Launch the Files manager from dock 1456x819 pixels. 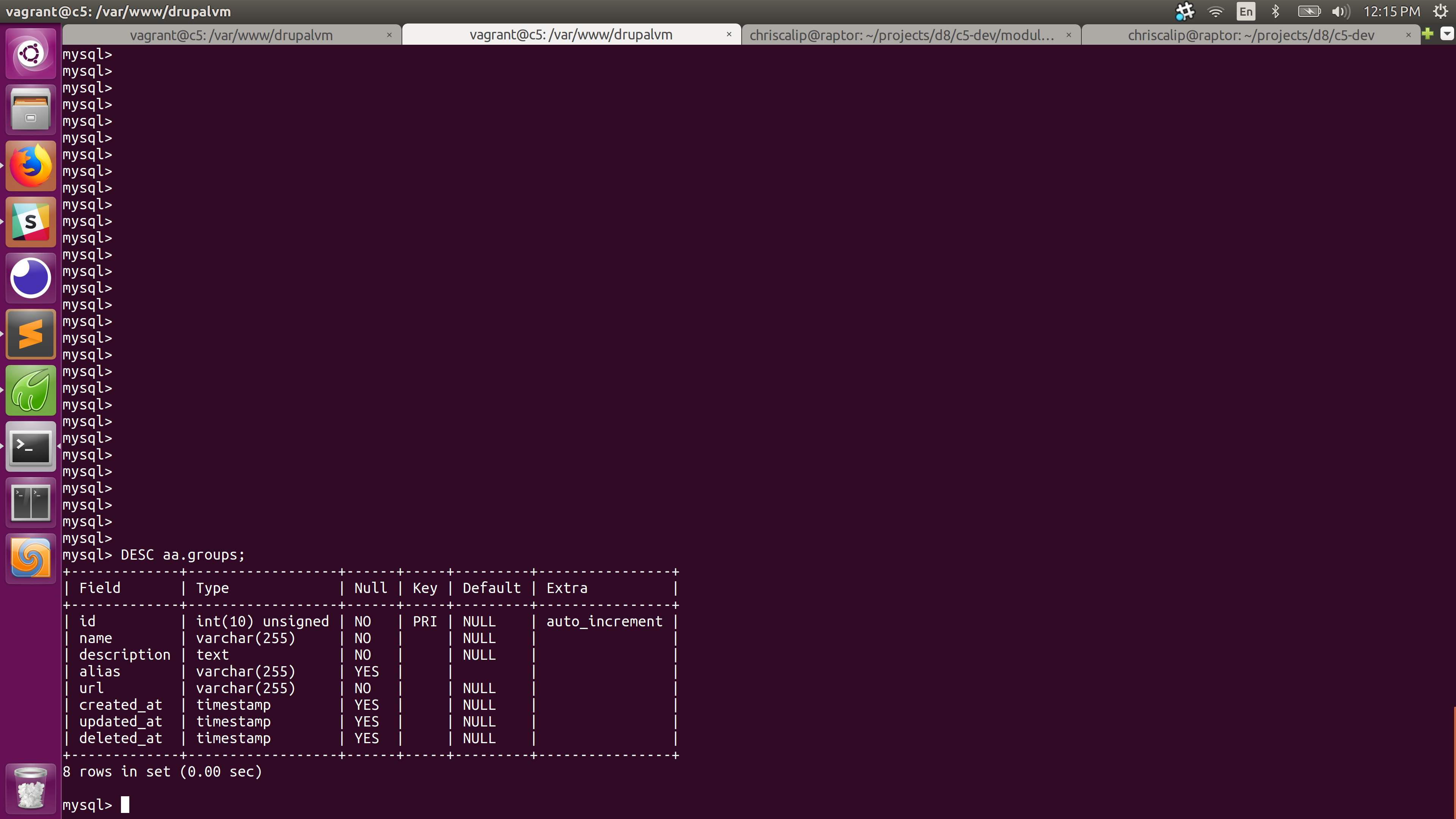30,110
